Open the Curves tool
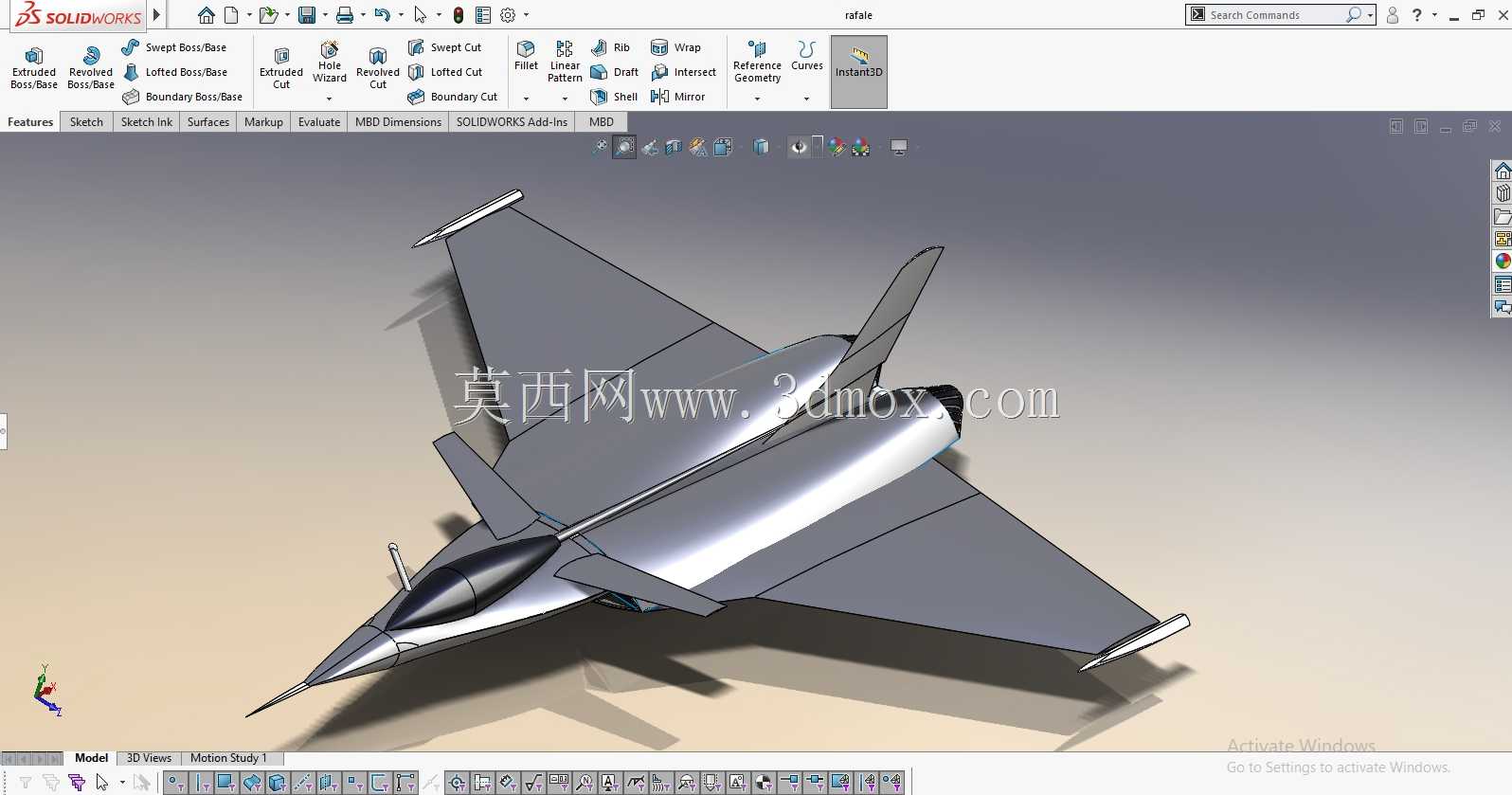Screen dimensions: 1512x795 pos(806,56)
